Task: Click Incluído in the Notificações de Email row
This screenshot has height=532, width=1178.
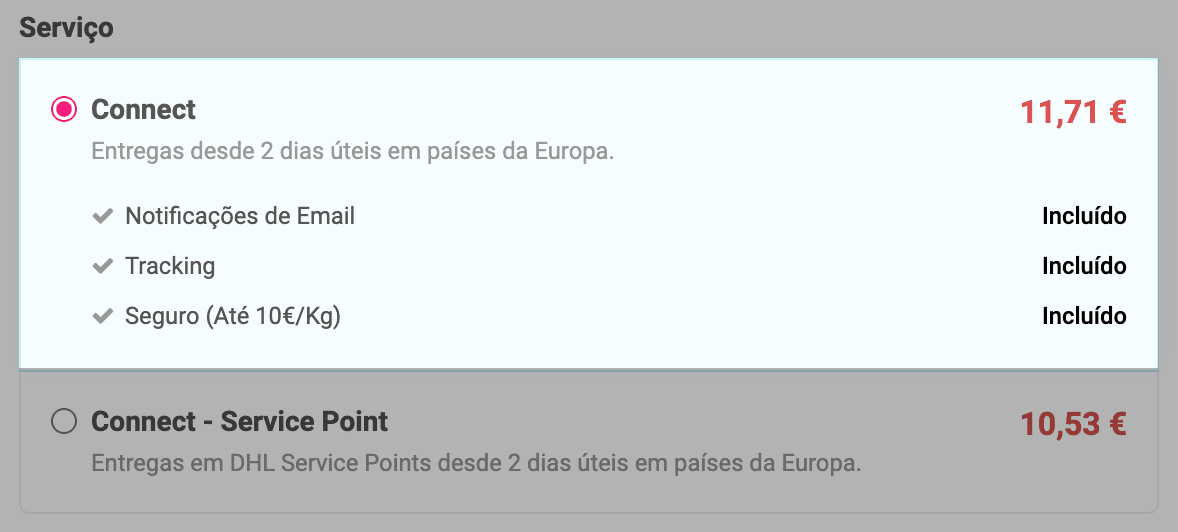Action: (x=1084, y=216)
